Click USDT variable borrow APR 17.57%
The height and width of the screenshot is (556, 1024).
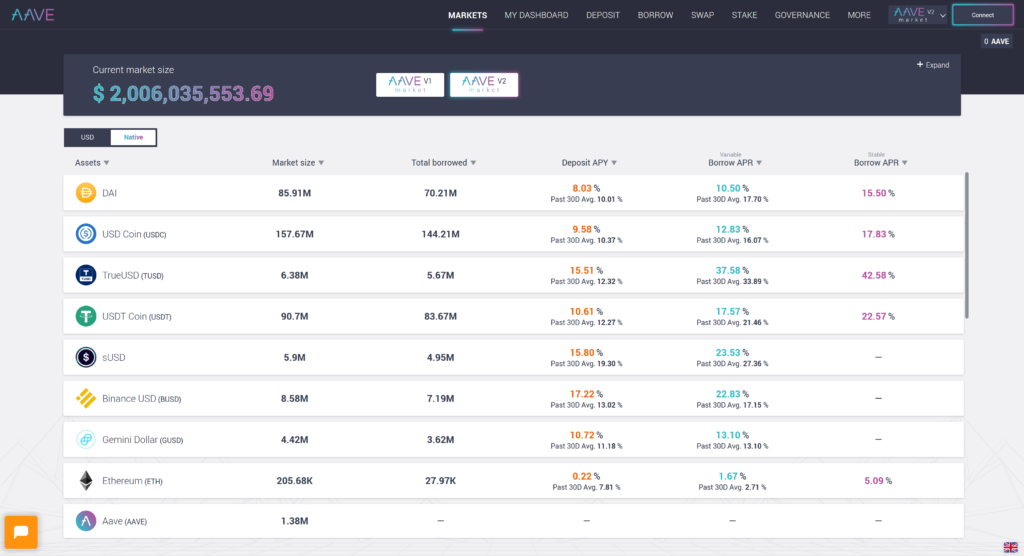[x=732, y=311]
